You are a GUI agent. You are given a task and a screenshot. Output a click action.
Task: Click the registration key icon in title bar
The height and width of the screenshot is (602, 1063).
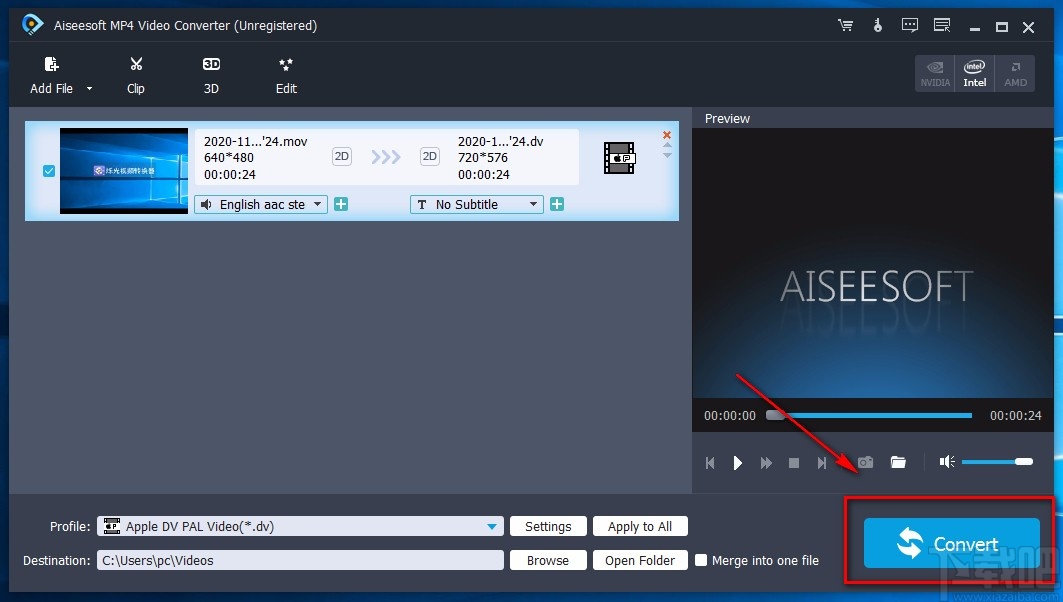coord(877,25)
